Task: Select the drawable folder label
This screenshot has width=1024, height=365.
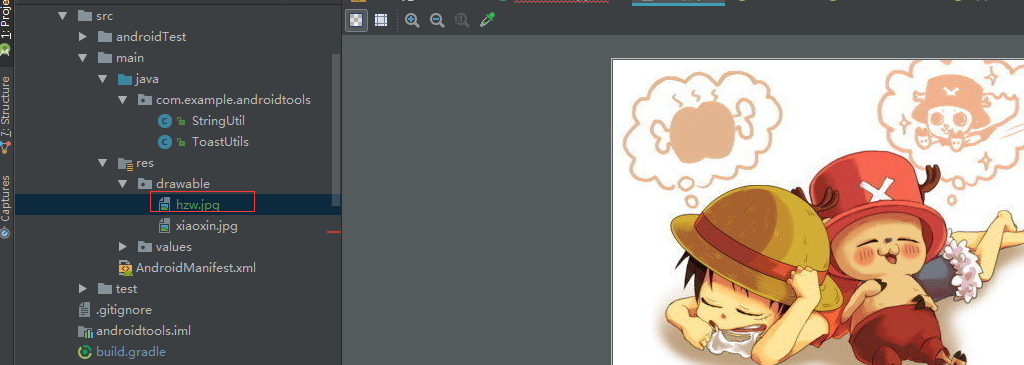Action: point(183,183)
